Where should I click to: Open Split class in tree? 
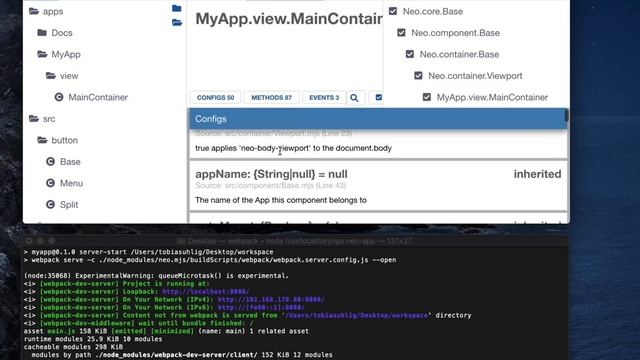click(69, 204)
